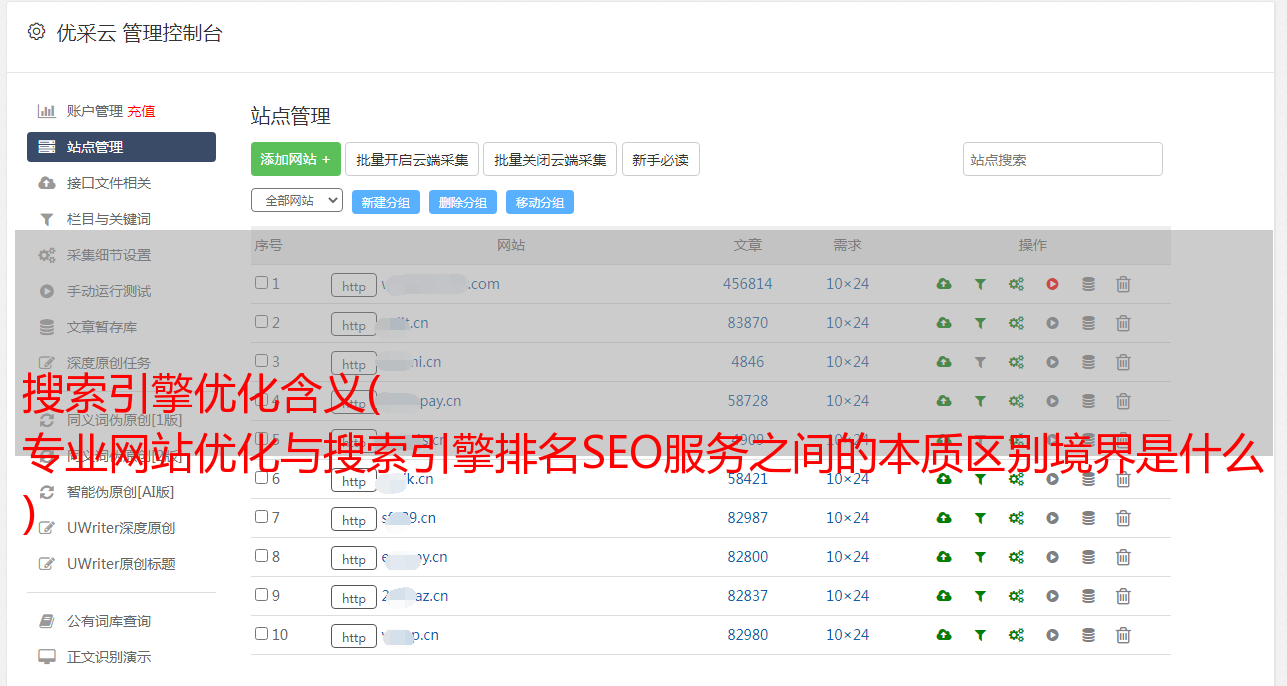Open the 全部网站 group dropdown
The width and height of the screenshot is (1287, 686).
pyautogui.click(x=297, y=201)
